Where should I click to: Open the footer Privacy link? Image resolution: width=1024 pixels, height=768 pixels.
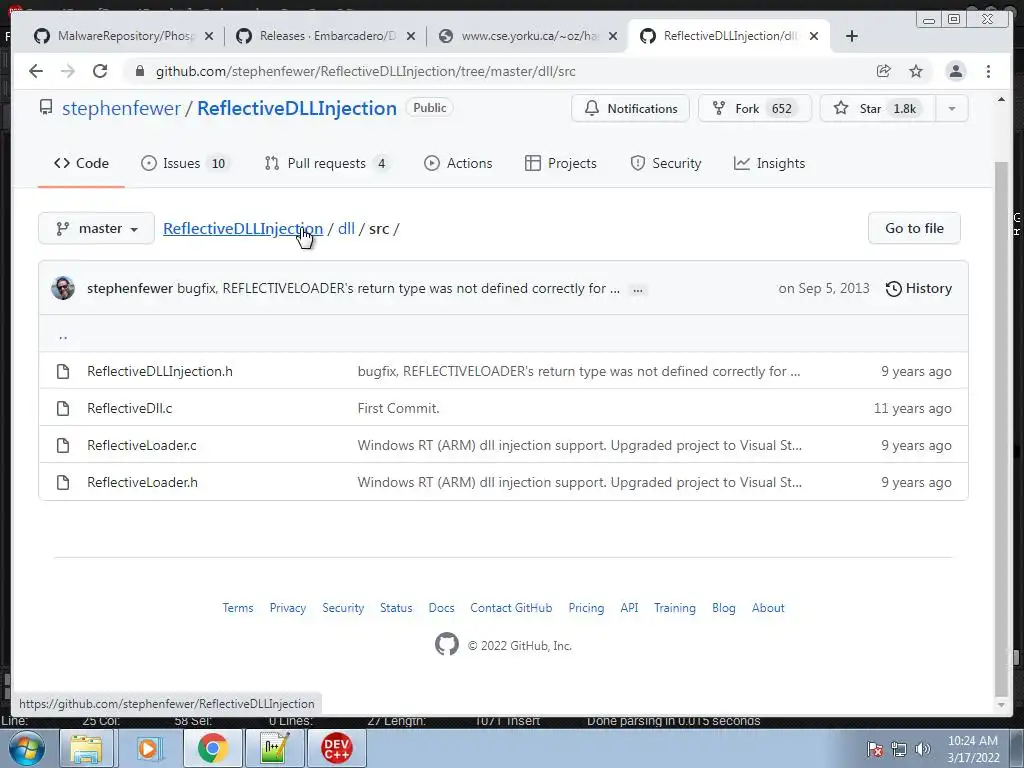pyautogui.click(x=288, y=607)
